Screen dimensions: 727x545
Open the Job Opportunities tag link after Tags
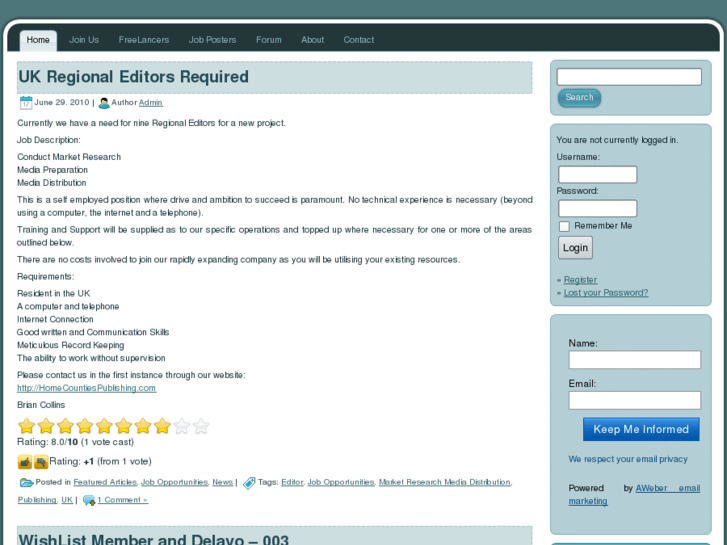coord(341,482)
